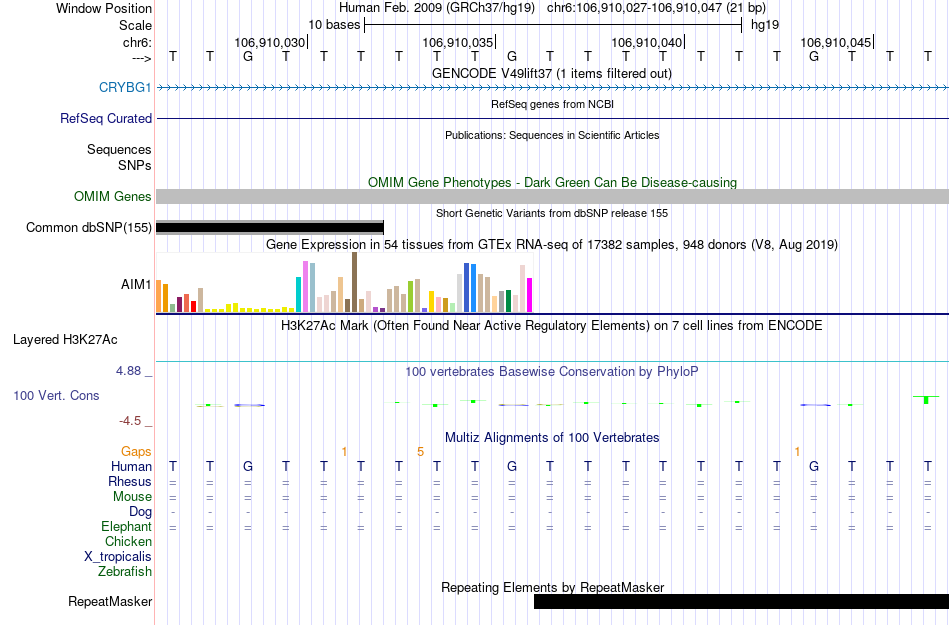Click the CRYBG1 gene label

click(125, 87)
